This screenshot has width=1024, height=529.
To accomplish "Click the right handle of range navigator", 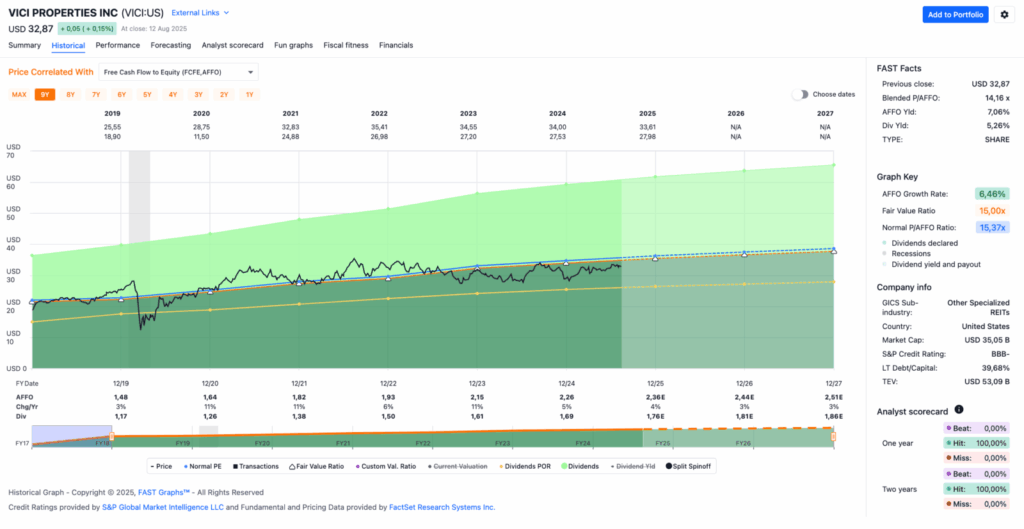I will [833, 436].
